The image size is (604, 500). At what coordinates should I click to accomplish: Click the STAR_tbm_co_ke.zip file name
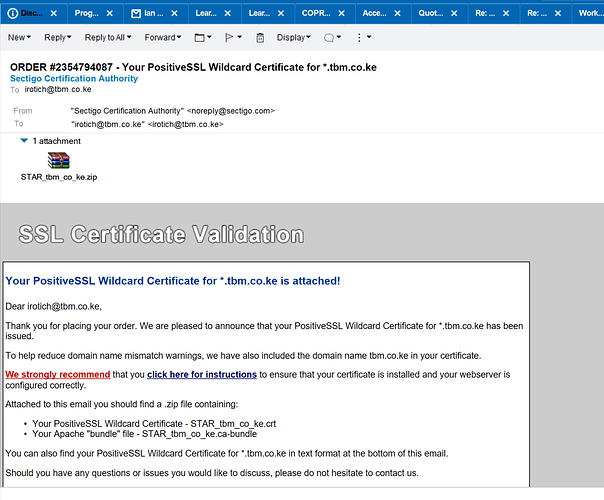(59, 177)
